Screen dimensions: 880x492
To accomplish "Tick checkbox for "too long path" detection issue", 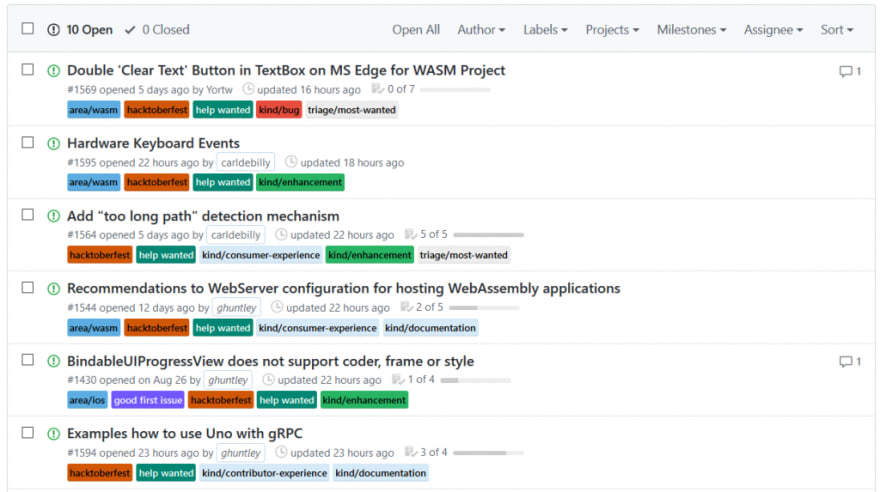I will [28, 215].
